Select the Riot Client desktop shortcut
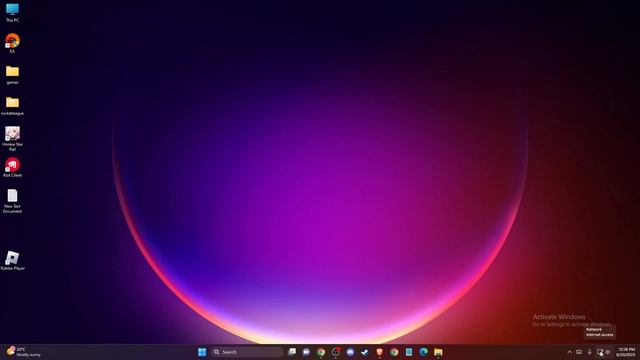 12,167
